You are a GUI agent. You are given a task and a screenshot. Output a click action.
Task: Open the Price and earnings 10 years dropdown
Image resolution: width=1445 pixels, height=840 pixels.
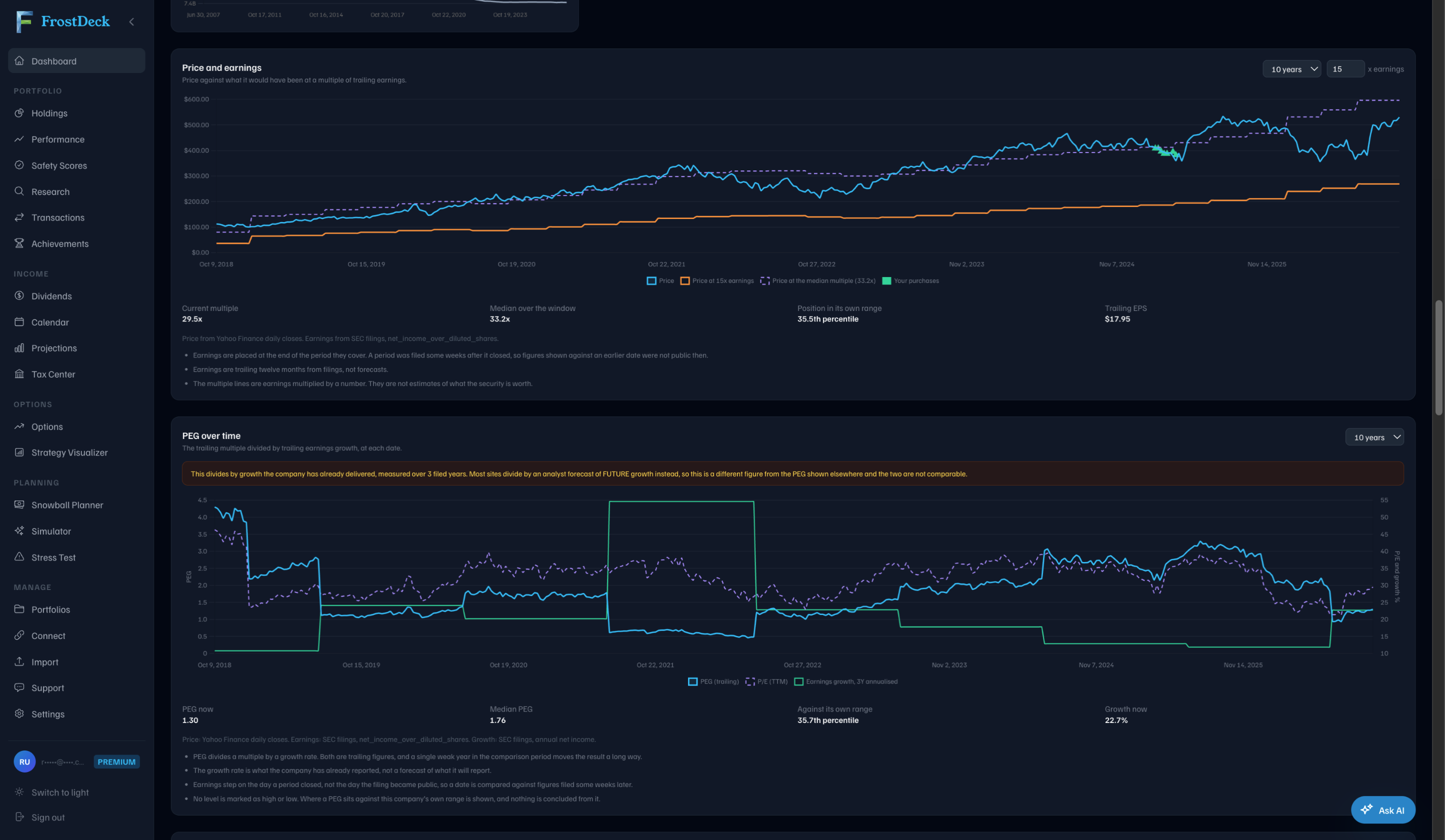click(x=1292, y=69)
